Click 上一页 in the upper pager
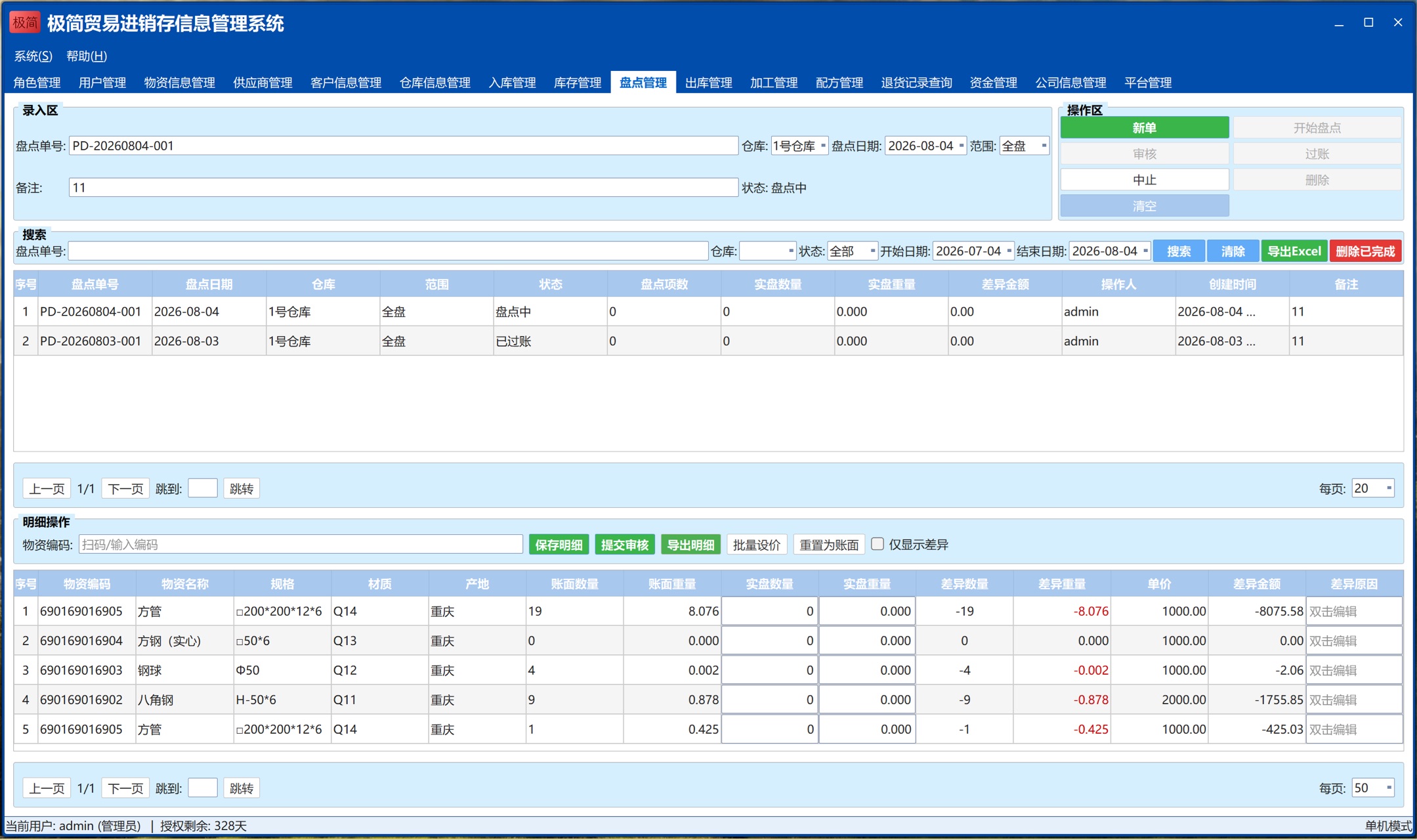Viewport: 1417px width, 840px height. (47, 489)
